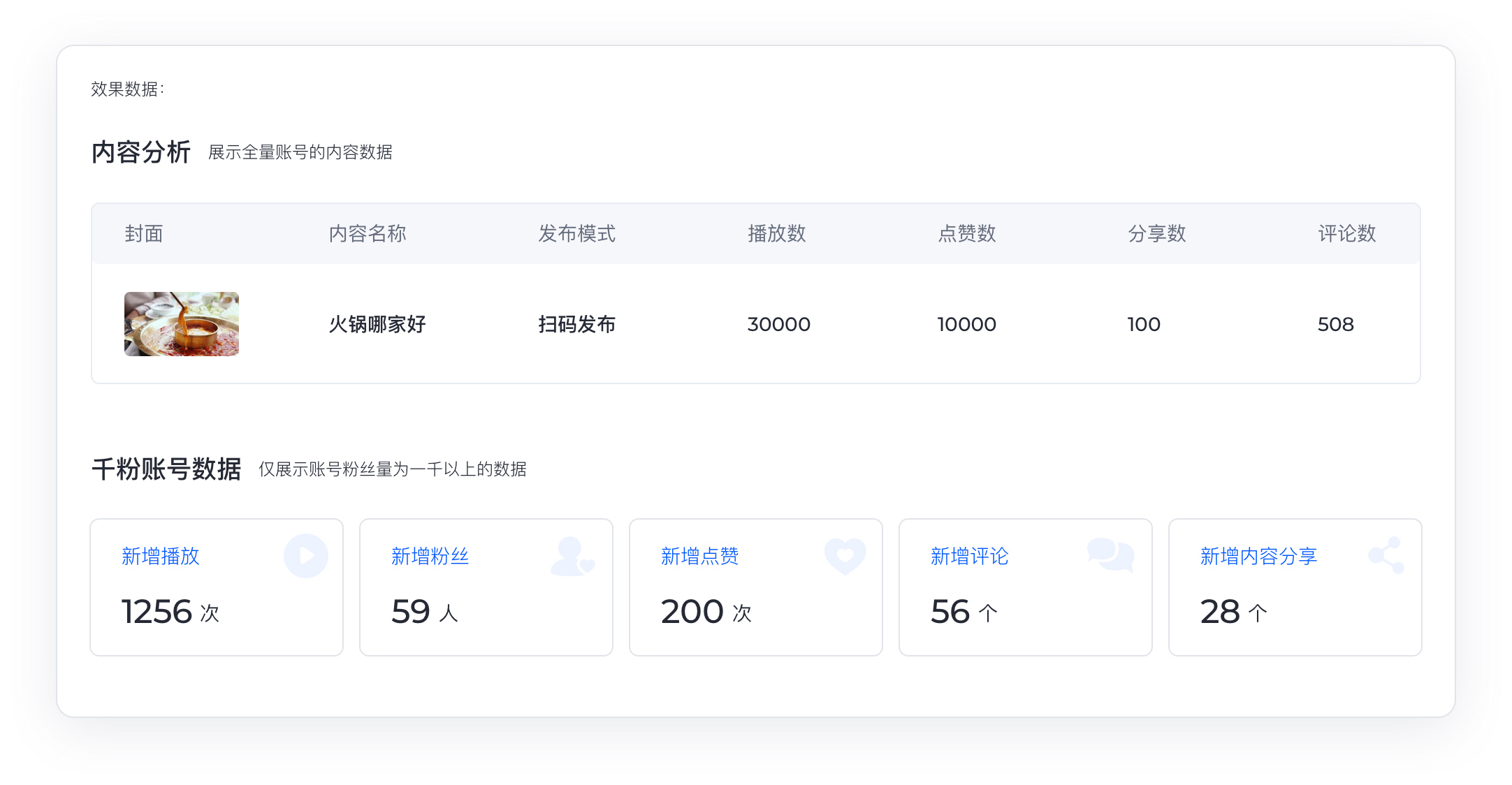Image resolution: width=1512 pixels, height=785 pixels.
Task: Click the chat bubbles icon in 新增评论 card
Action: [x=1110, y=555]
